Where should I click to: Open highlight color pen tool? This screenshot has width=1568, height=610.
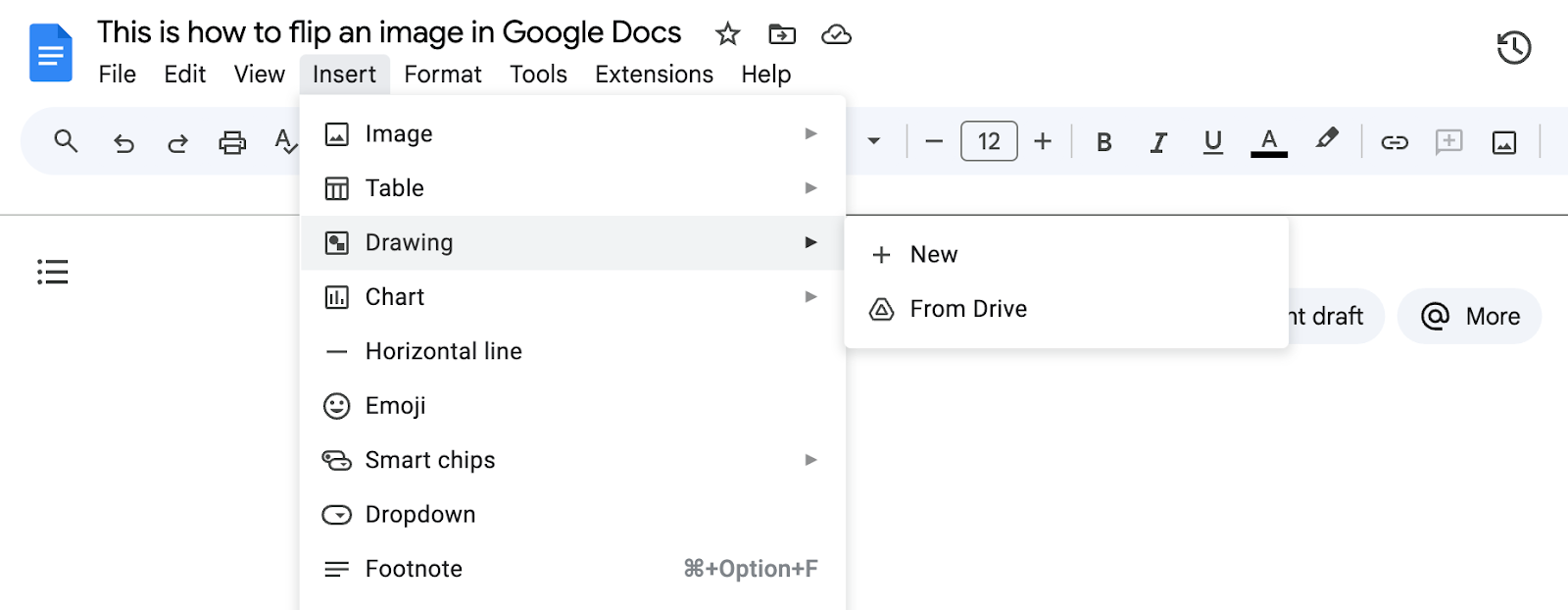pyautogui.click(x=1326, y=140)
